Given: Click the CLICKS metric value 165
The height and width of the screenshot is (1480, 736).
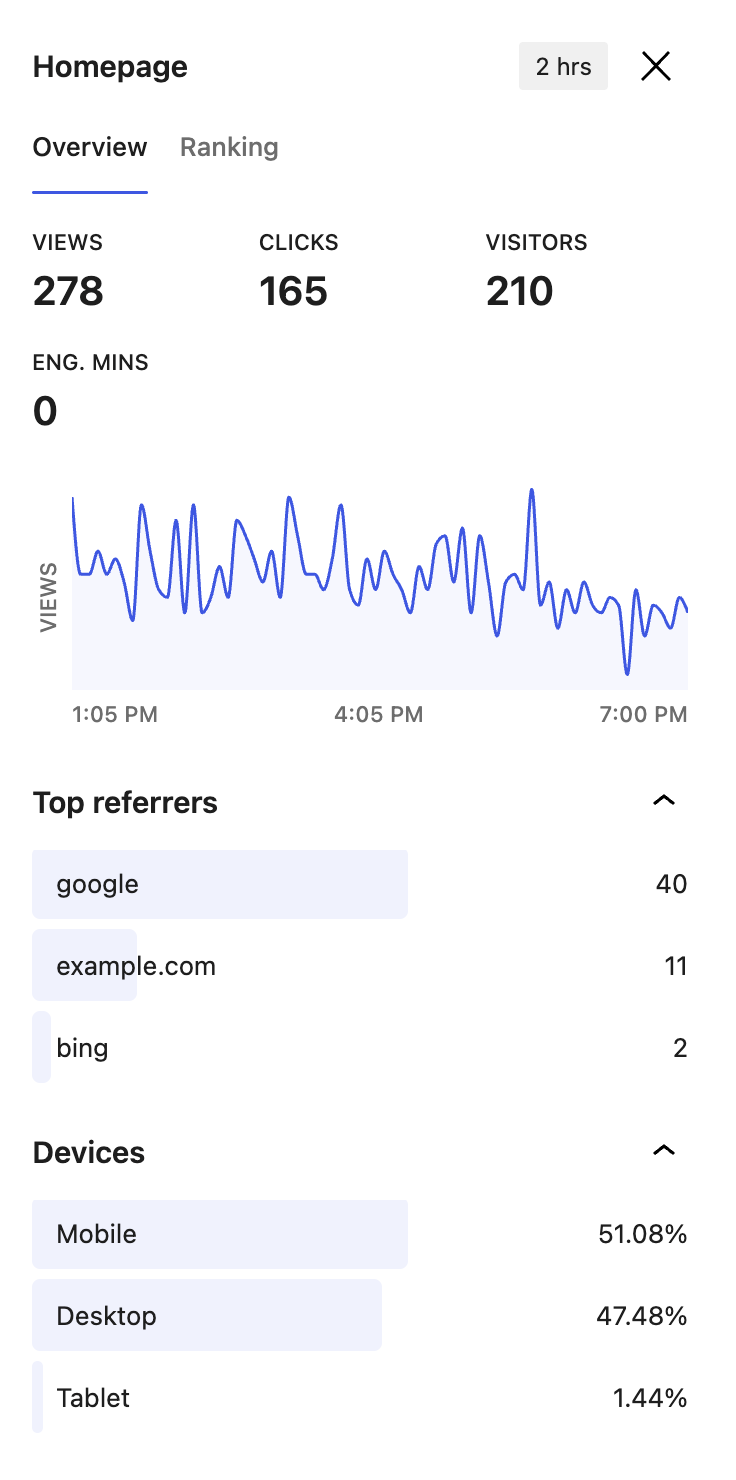Looking at the screenshot, I should pos(294,292).
